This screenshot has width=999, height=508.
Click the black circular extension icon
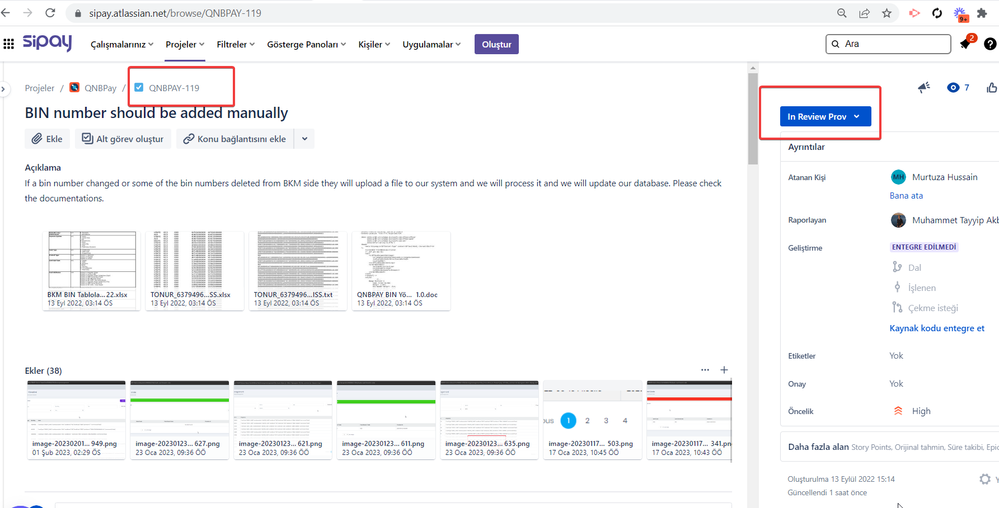[937, 13]
